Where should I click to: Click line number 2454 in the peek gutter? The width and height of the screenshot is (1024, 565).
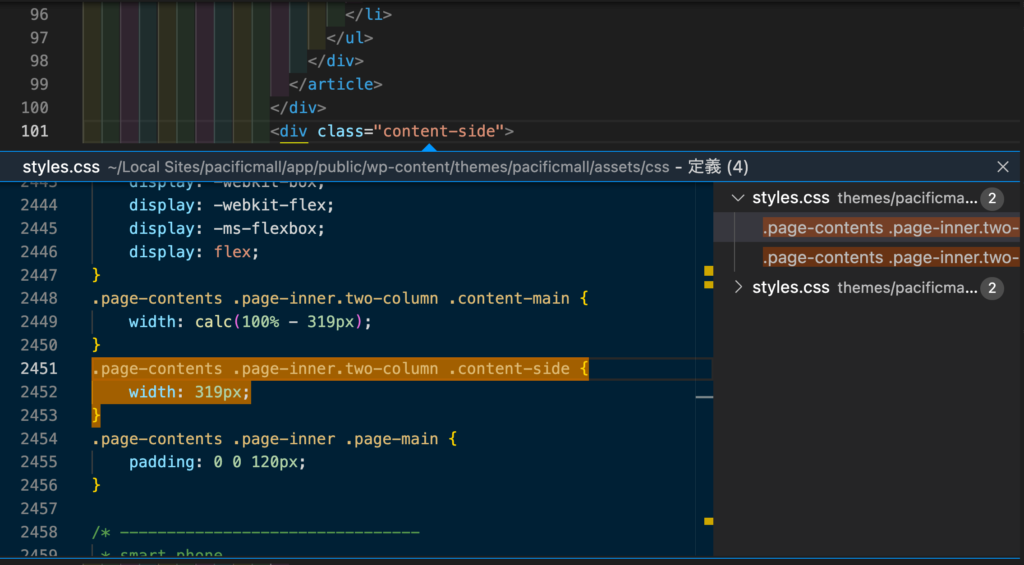(39, 439)
